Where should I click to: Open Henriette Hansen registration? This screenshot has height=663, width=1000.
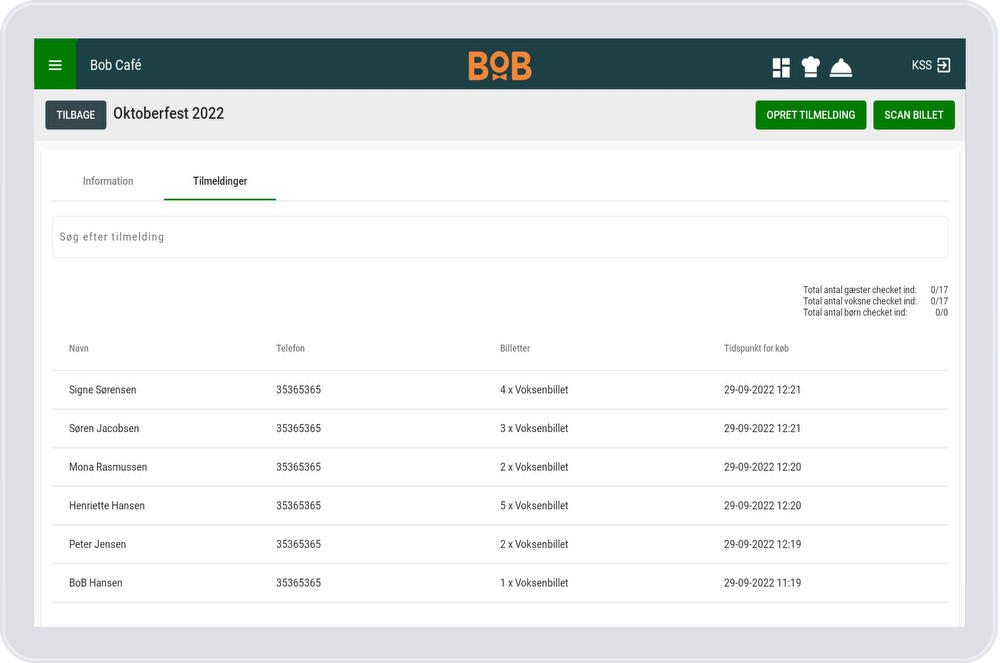[500, 506]
